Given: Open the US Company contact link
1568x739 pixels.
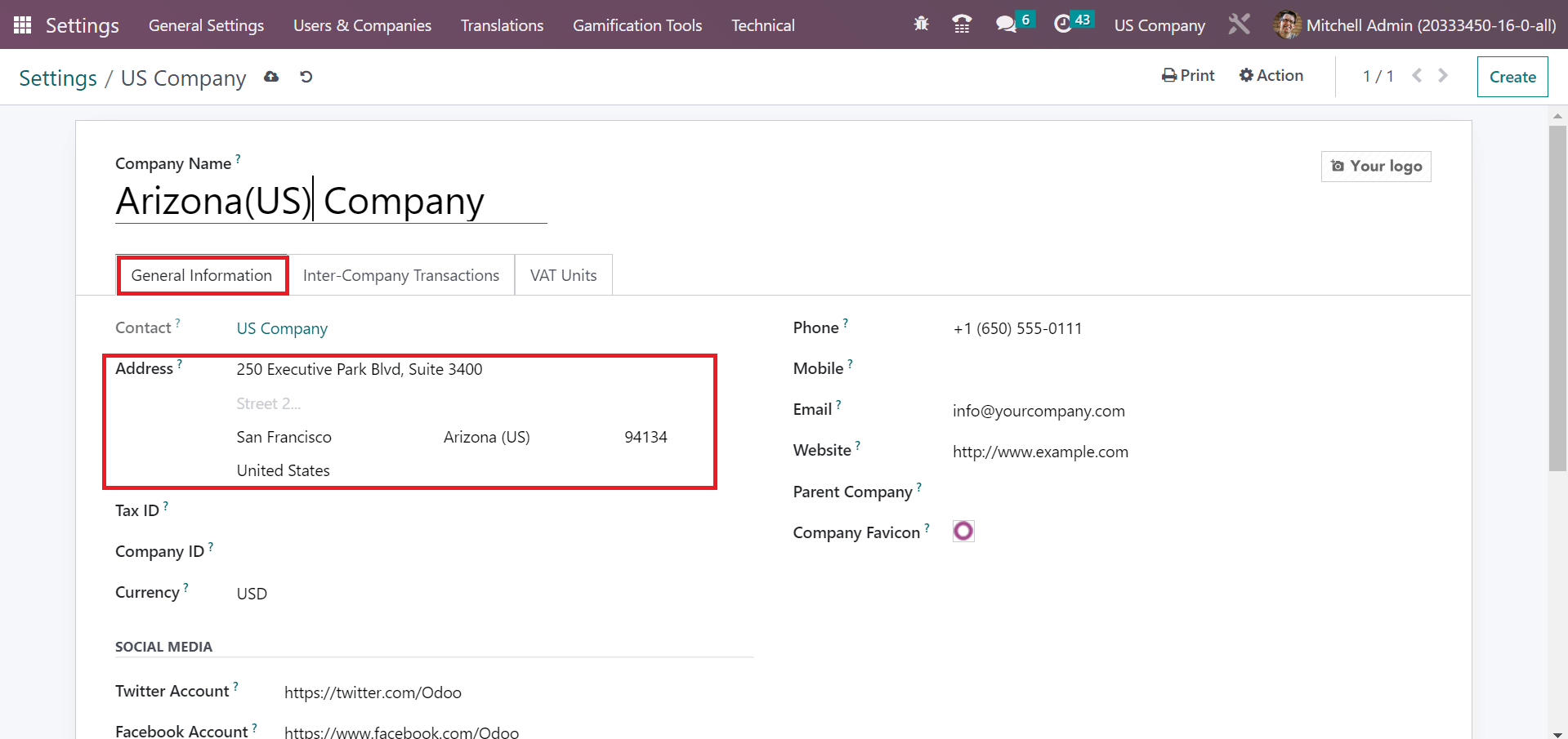Looking at the screenshot, I should [281, 327].
